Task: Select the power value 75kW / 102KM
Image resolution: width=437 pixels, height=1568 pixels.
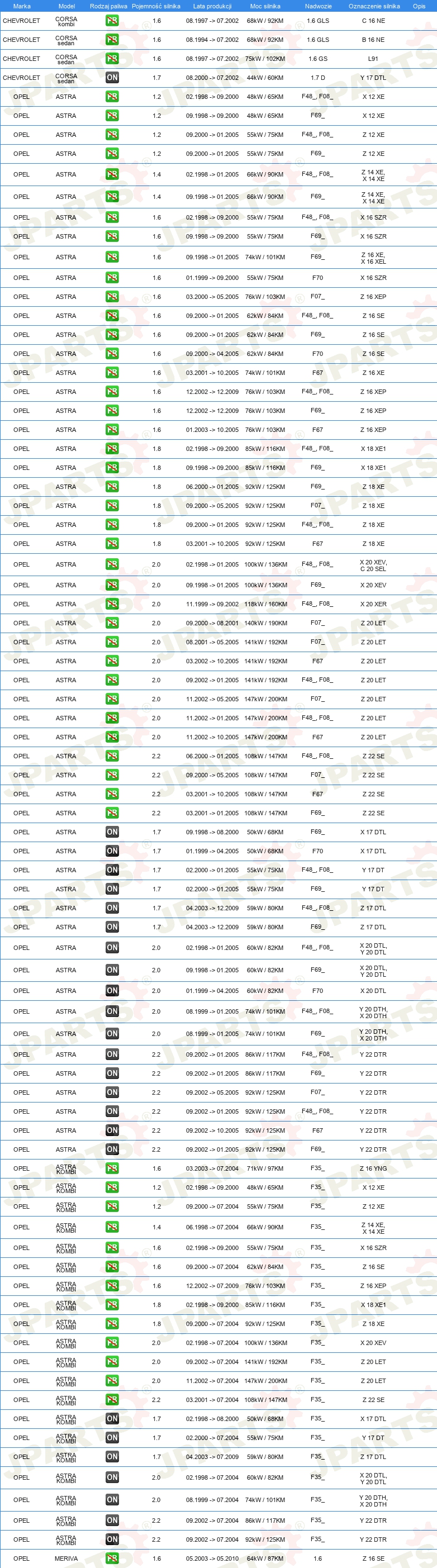Action: pos(265,59)
